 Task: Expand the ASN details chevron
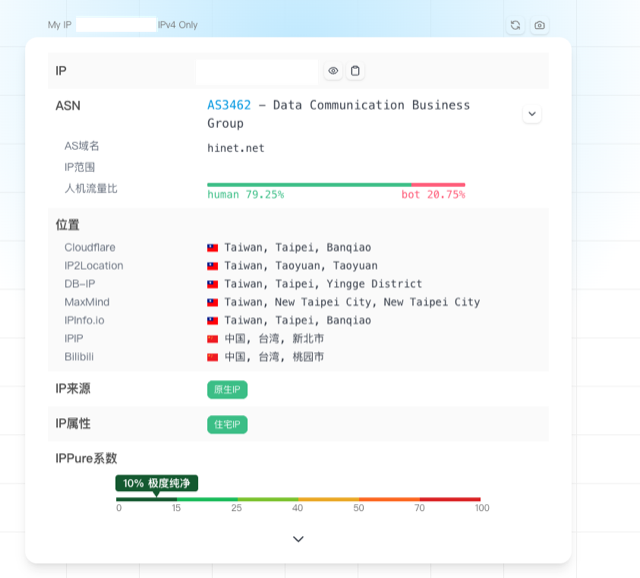[x=532, y=114]
